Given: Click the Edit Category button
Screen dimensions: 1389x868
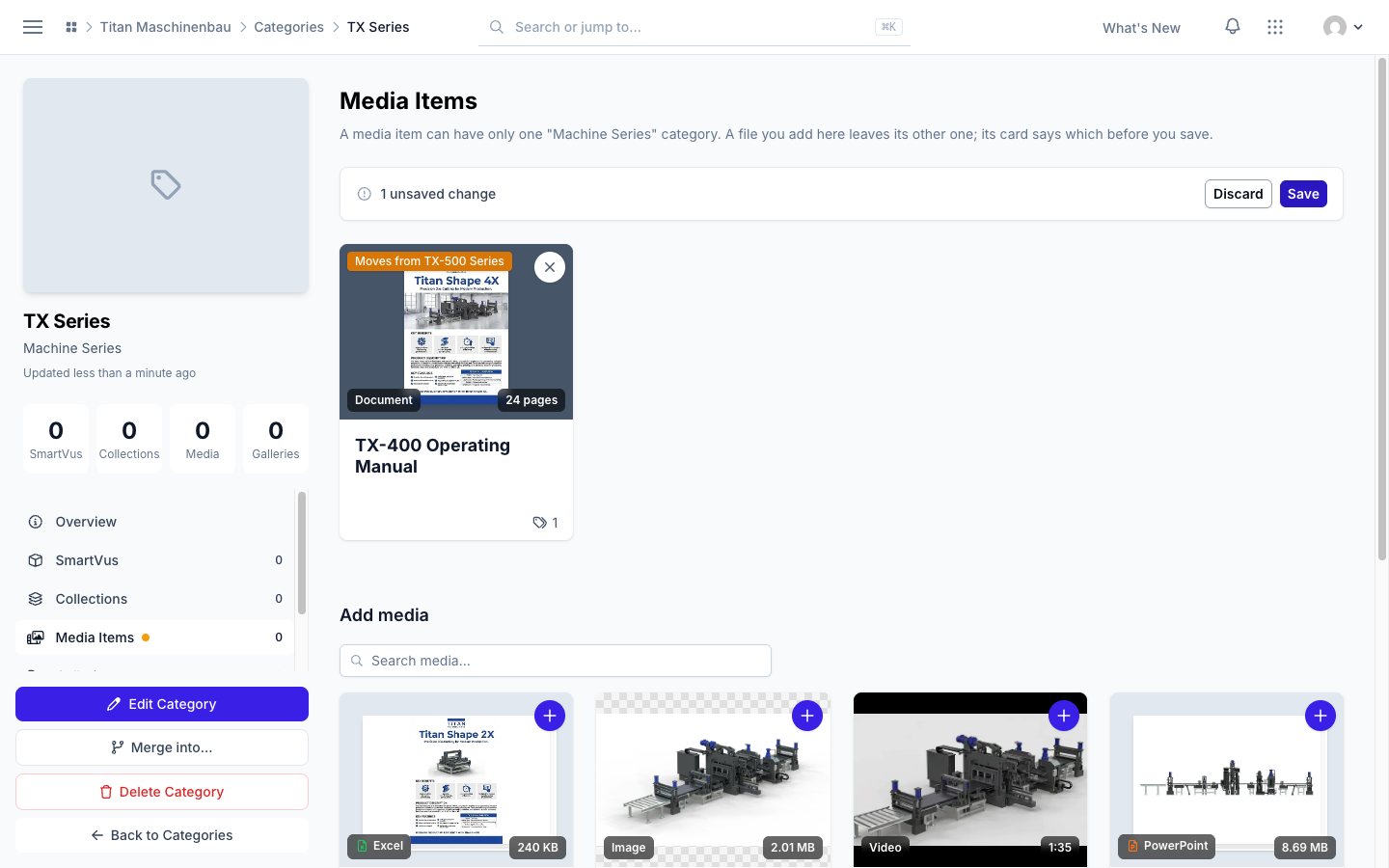Looking at the screenshot, I should coord(162,704).
